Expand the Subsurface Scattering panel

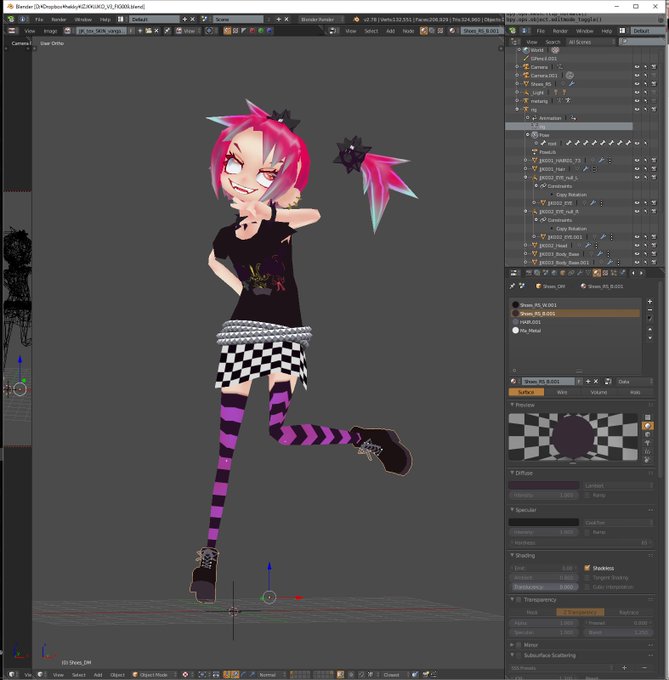pos(512,655)
